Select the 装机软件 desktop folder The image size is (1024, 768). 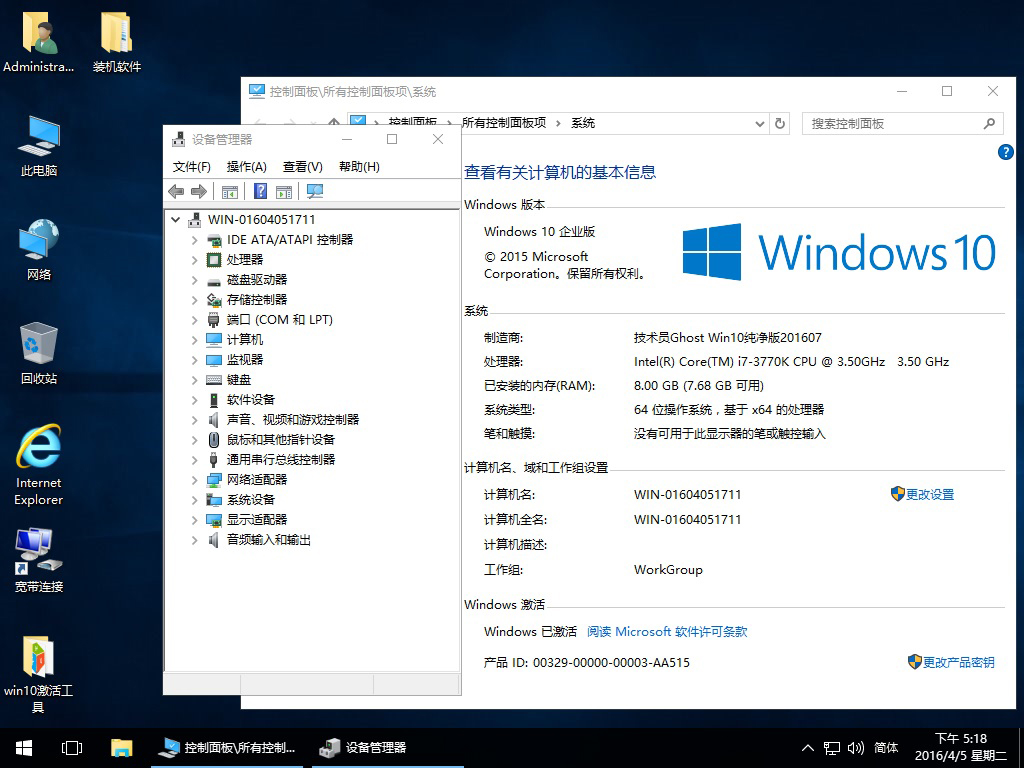[117, 42]
